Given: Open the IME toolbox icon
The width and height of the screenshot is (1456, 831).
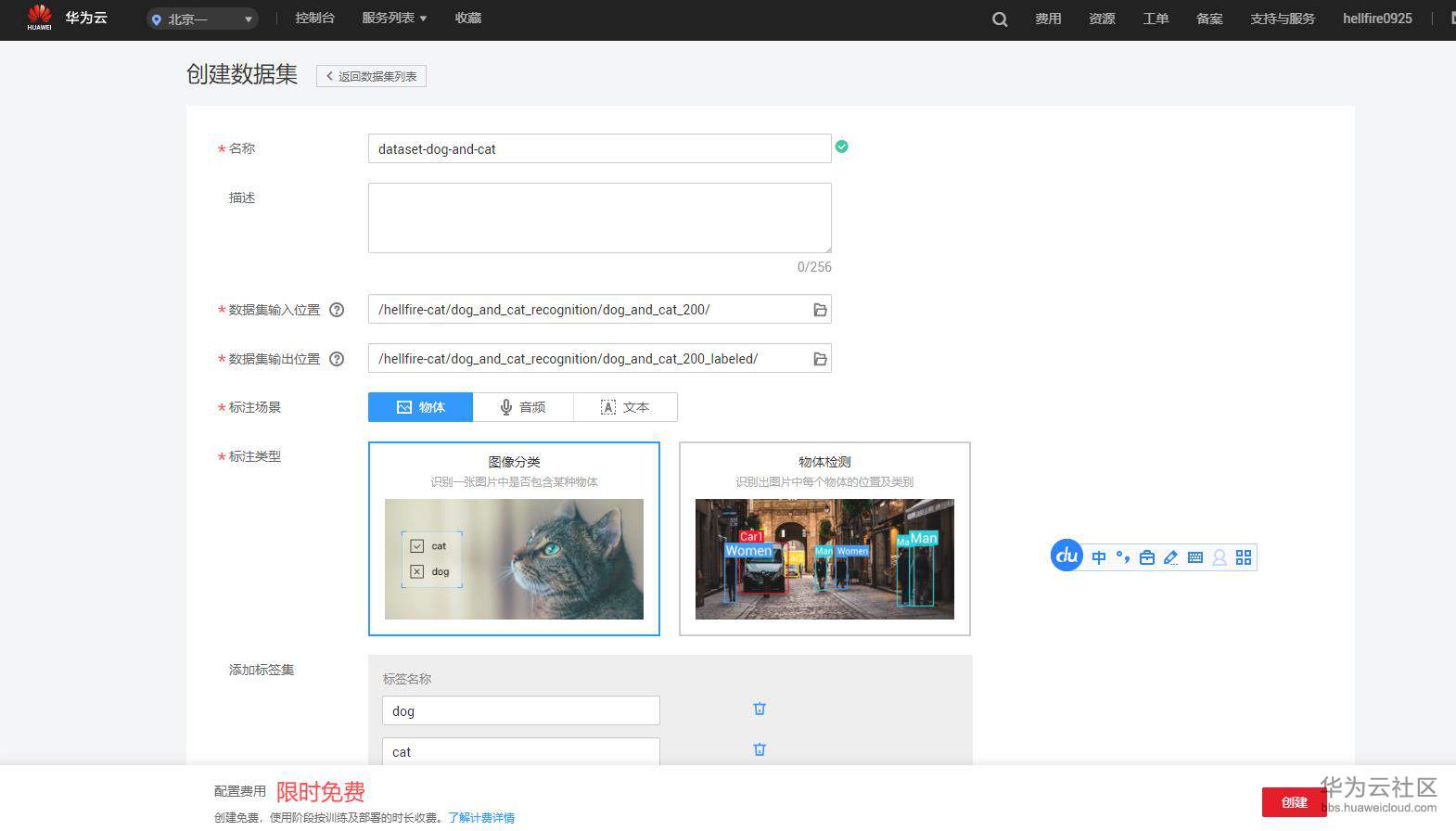Looking at the screenshot, I should [1147, 557].
